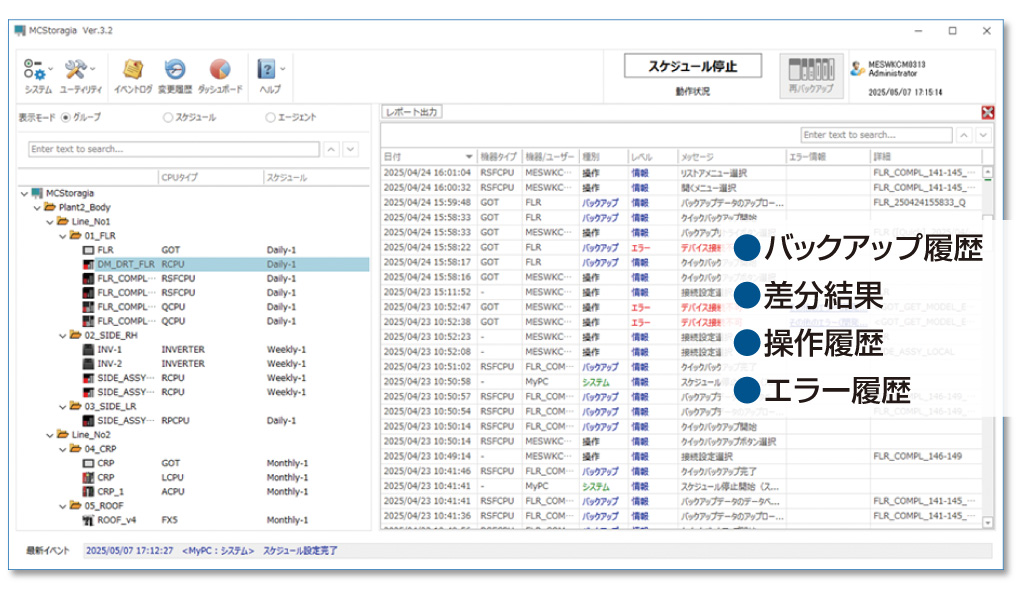
Task: Close the event log panel with red X
Action: click(x=988, y=113)
